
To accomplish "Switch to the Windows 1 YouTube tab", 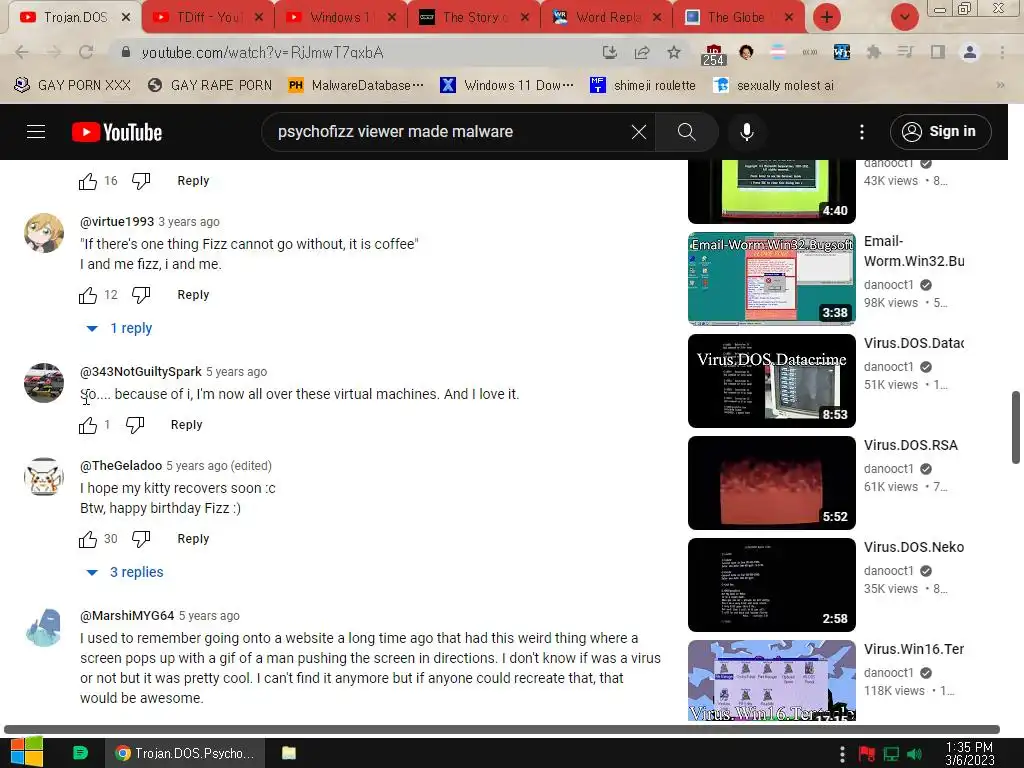I will [x=340, y=17].
